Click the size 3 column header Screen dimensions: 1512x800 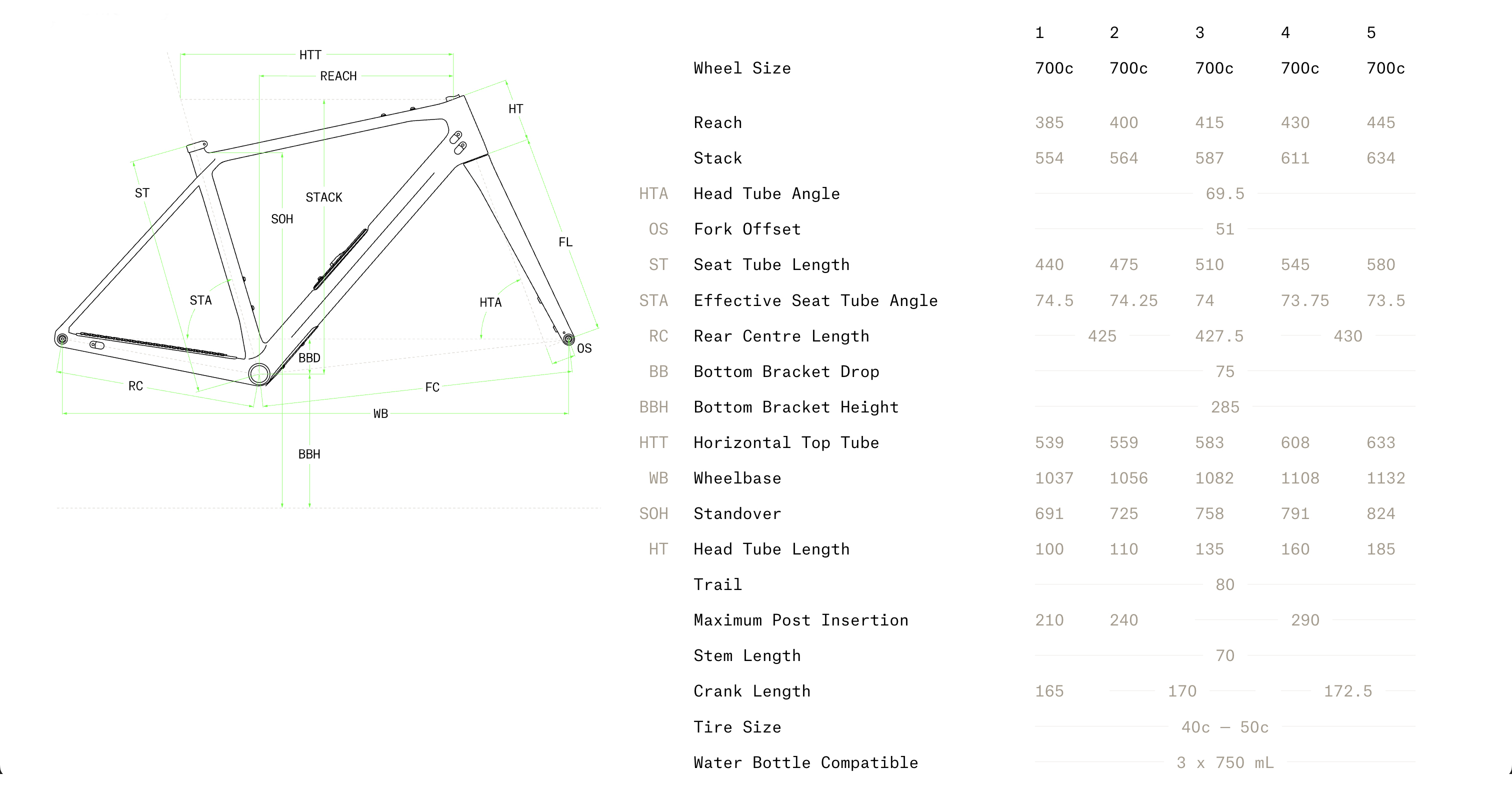pos(1199,33)
